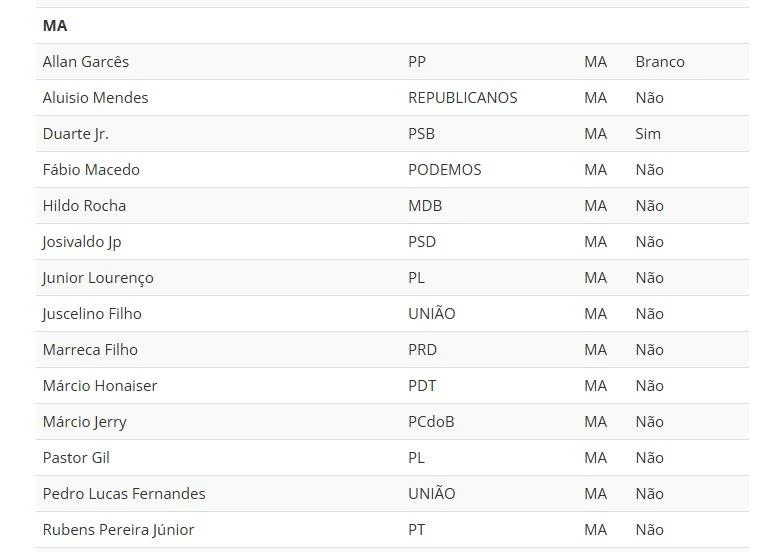Select Junior Lourenço name

point(98,278)
